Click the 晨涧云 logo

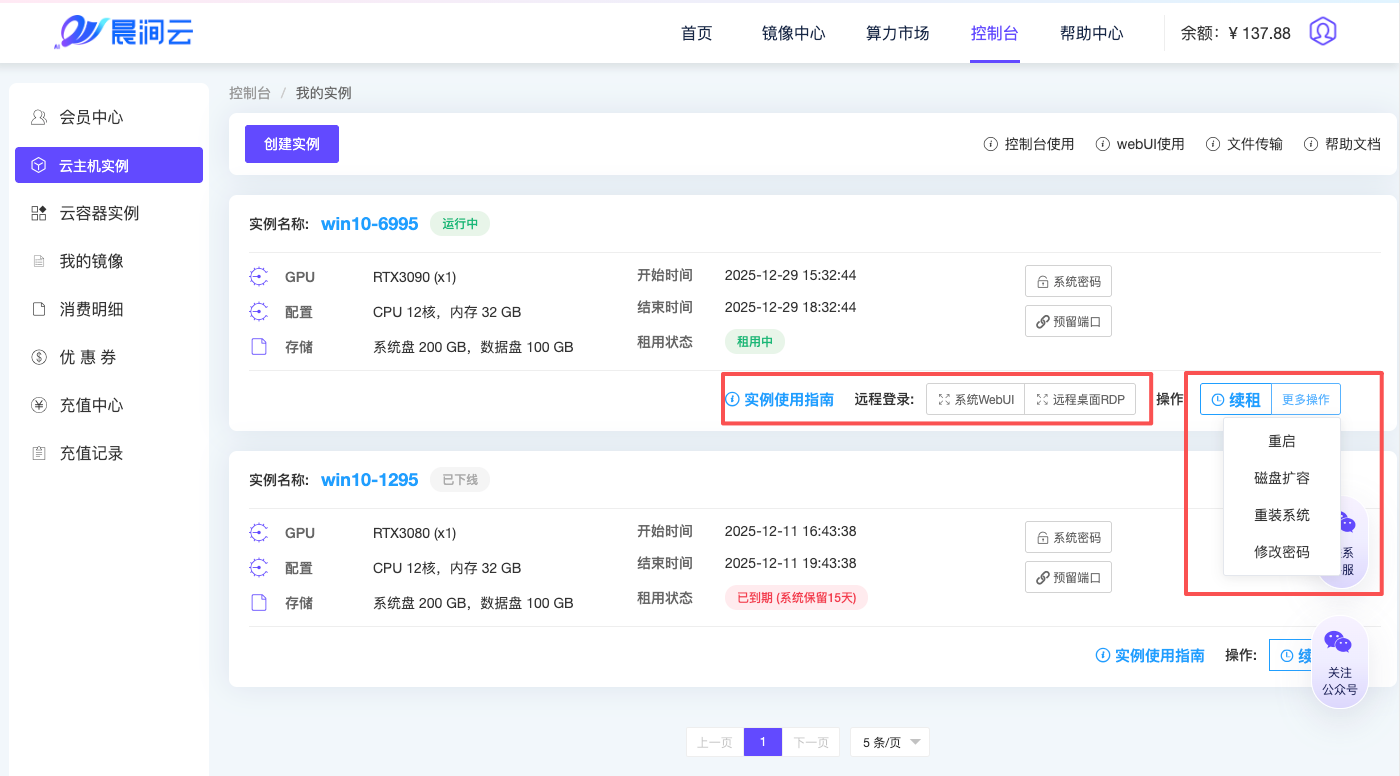(123, 32)
